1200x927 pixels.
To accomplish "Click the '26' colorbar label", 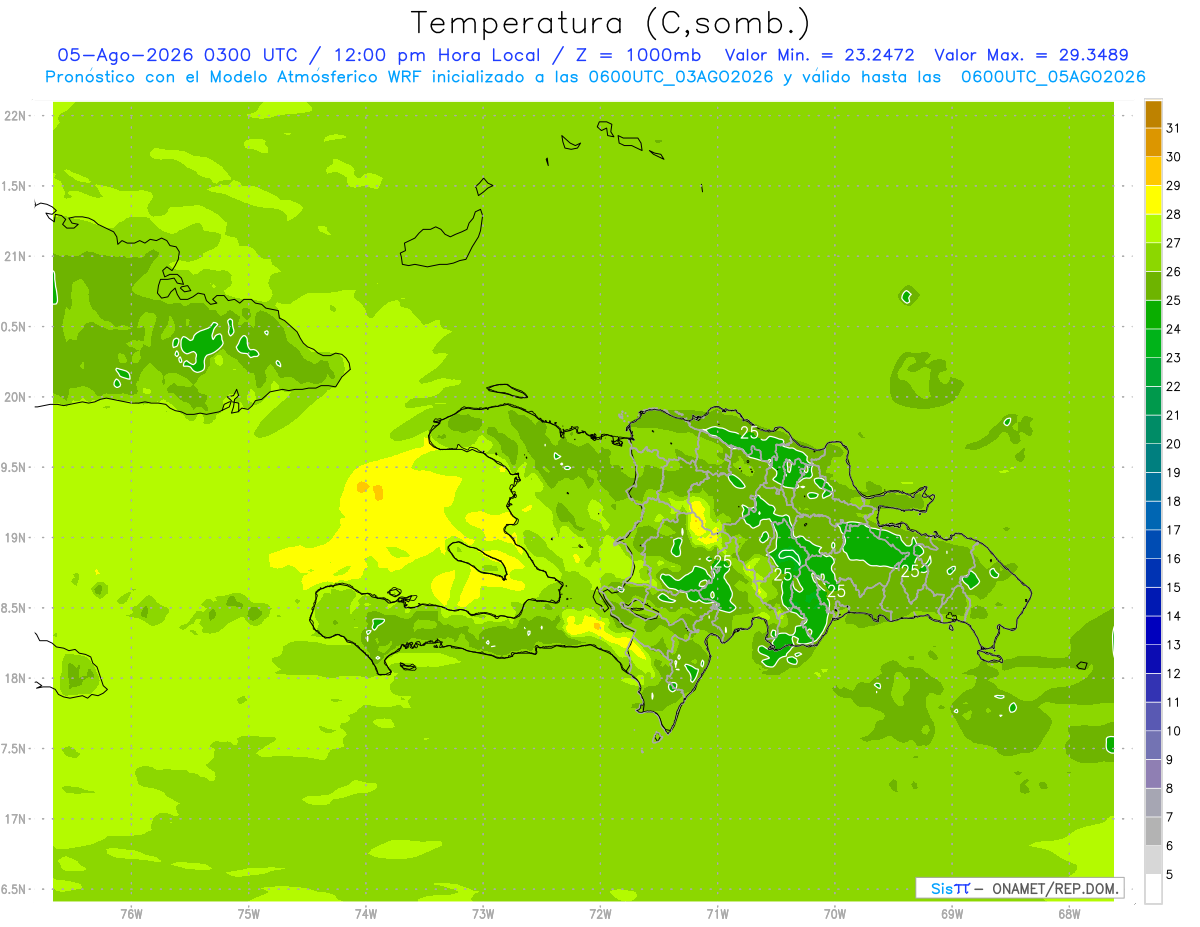I will 1174,272.
